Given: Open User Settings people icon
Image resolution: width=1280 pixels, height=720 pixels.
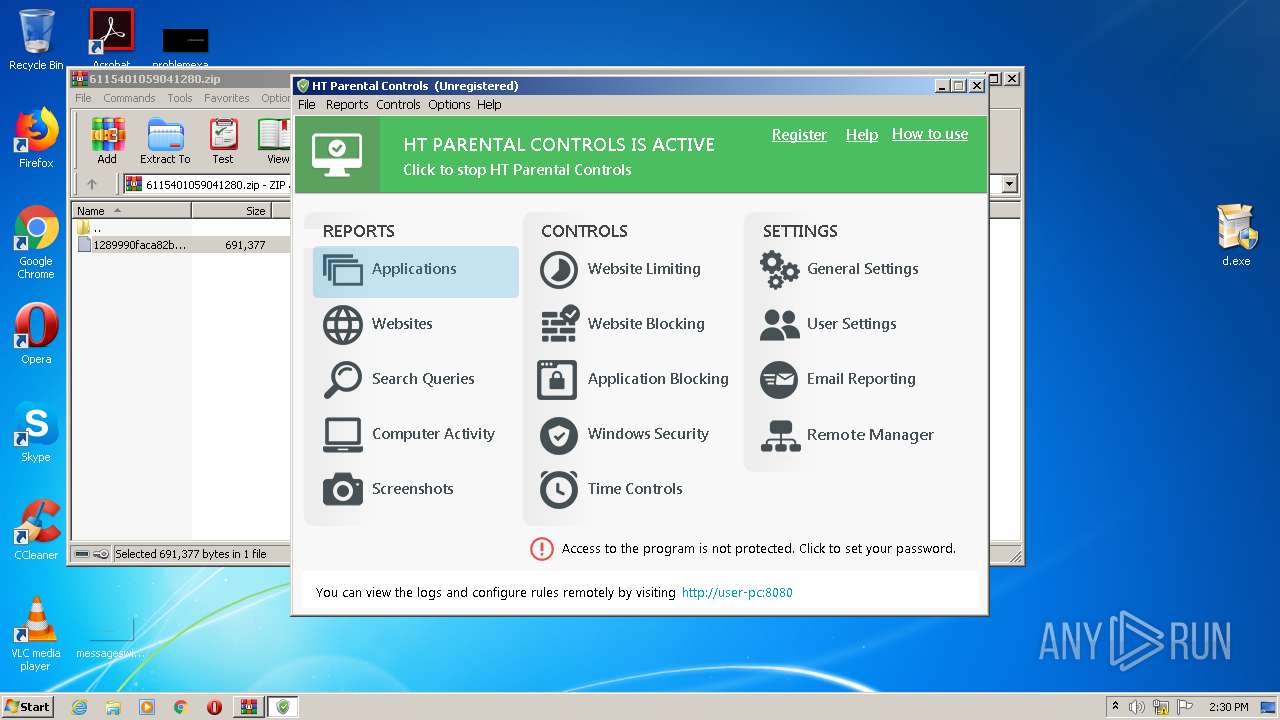Looking at the screenshot, I should coord(779,325).
